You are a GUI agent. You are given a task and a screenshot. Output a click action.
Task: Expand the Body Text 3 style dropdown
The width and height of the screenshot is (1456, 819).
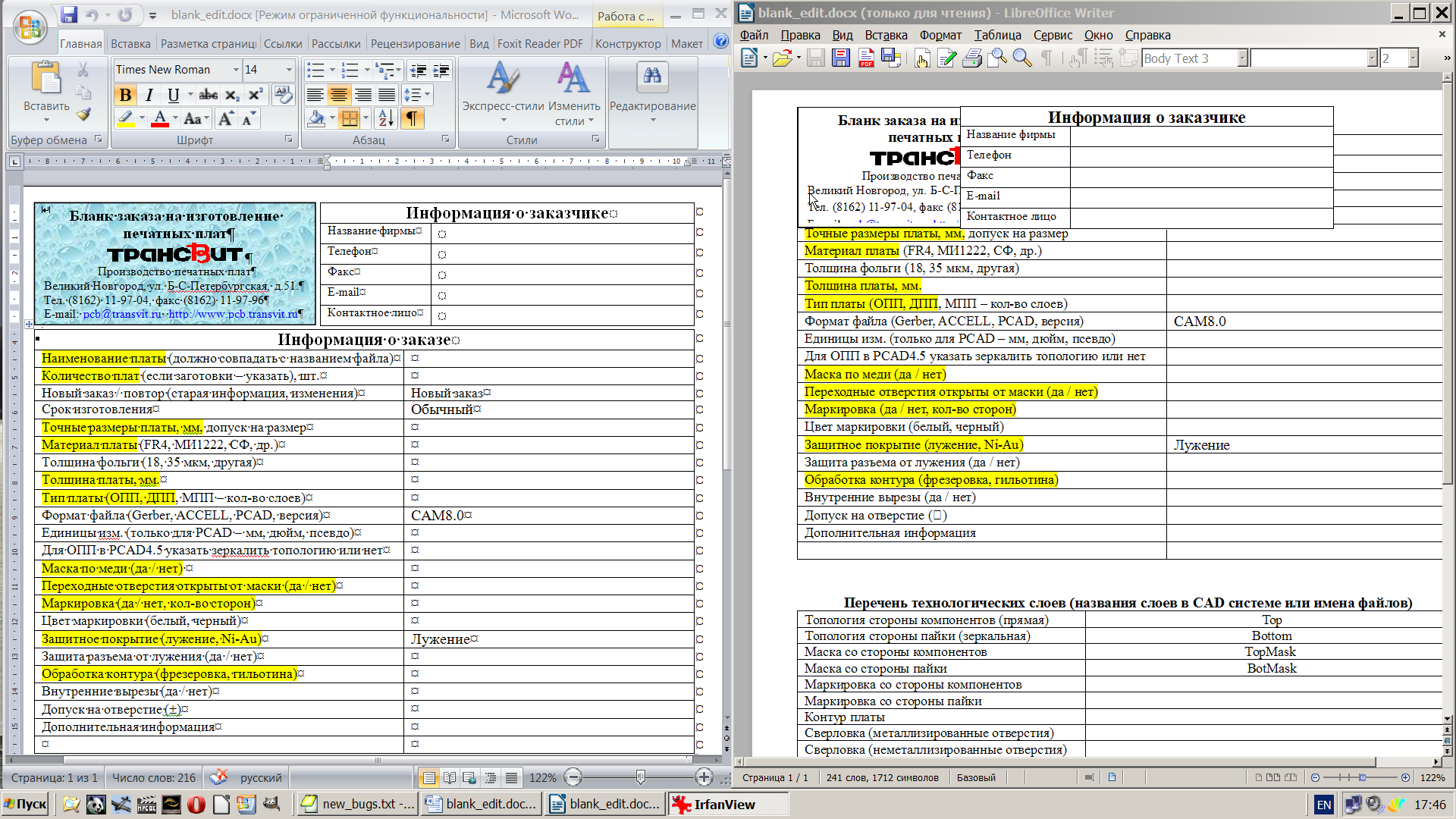point(1242,58)
